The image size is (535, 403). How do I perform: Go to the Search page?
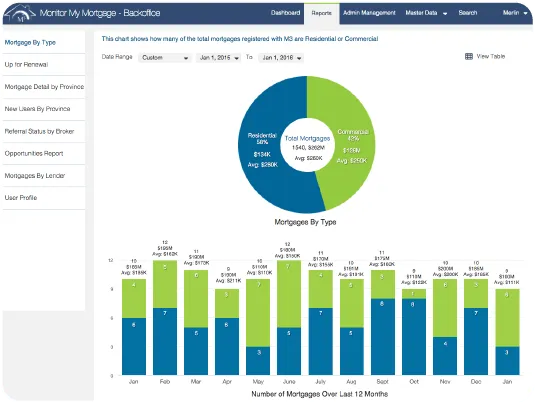click(467, 13)
